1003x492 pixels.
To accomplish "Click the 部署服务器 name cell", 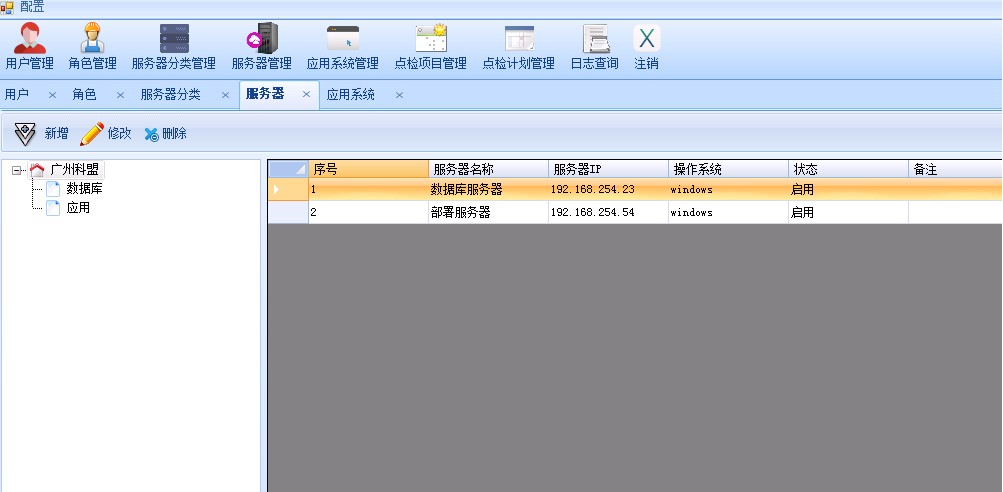I will click(x=489, y=212).
